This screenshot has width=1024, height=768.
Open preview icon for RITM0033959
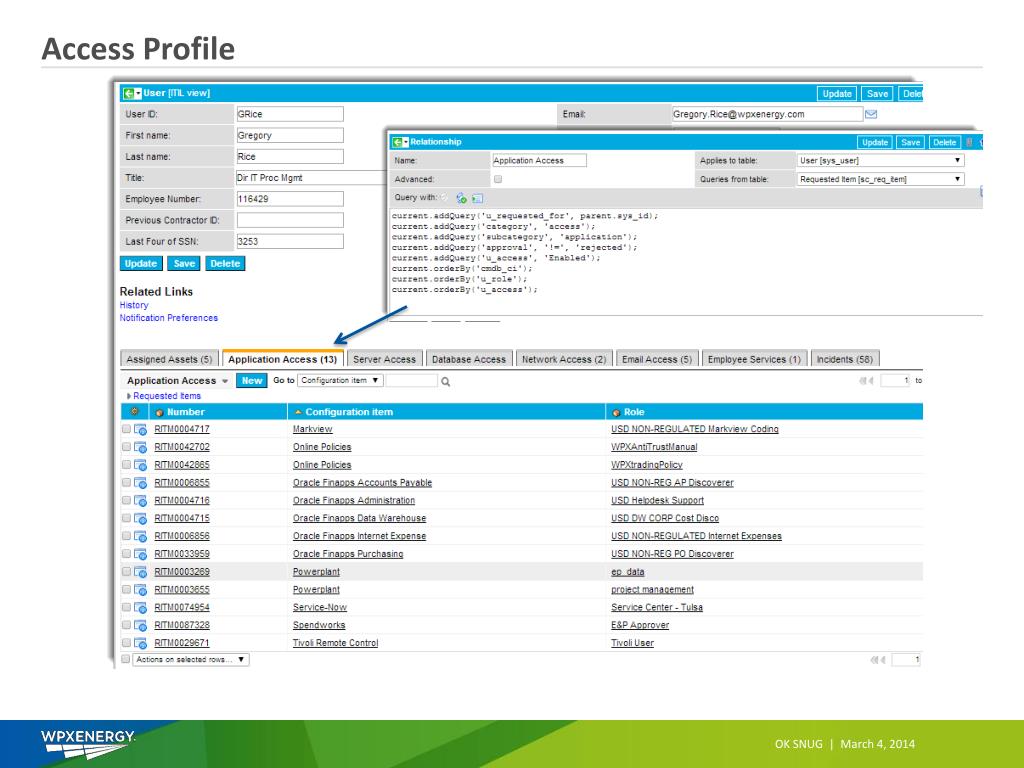pos(140,554)
